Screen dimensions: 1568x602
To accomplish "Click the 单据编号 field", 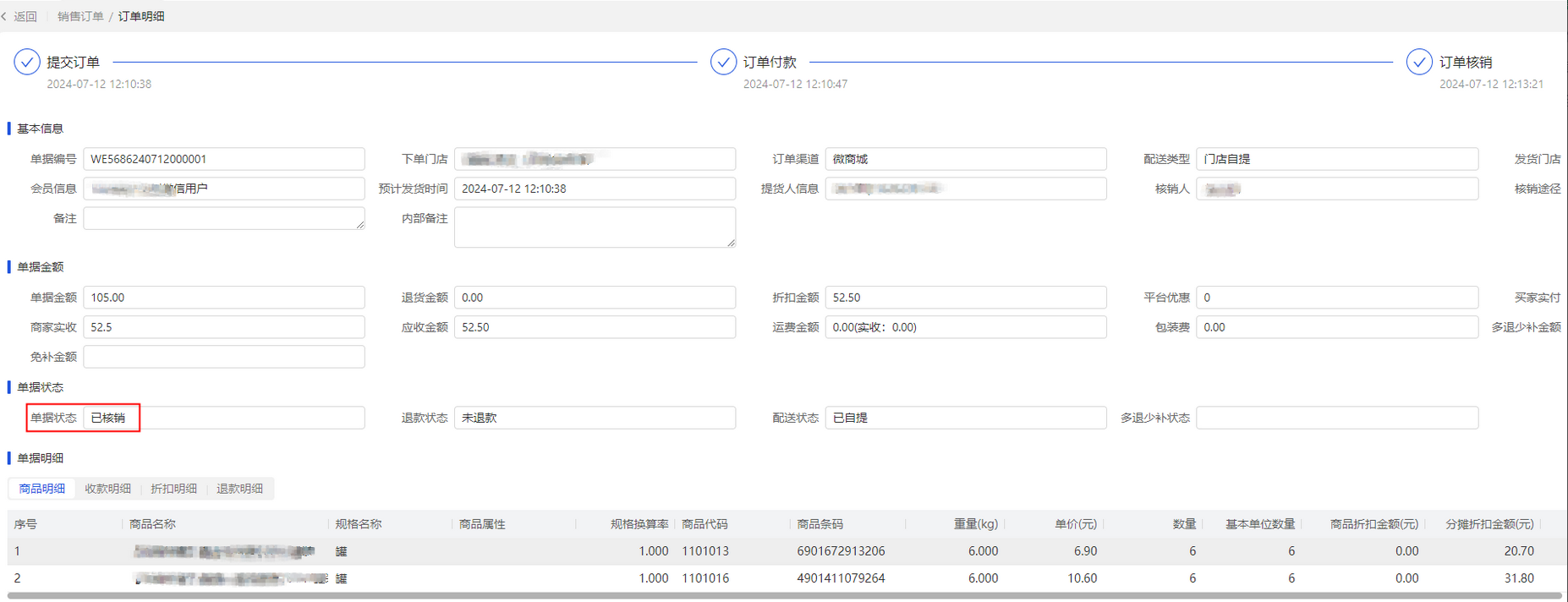I will click(x=223, y=159).
